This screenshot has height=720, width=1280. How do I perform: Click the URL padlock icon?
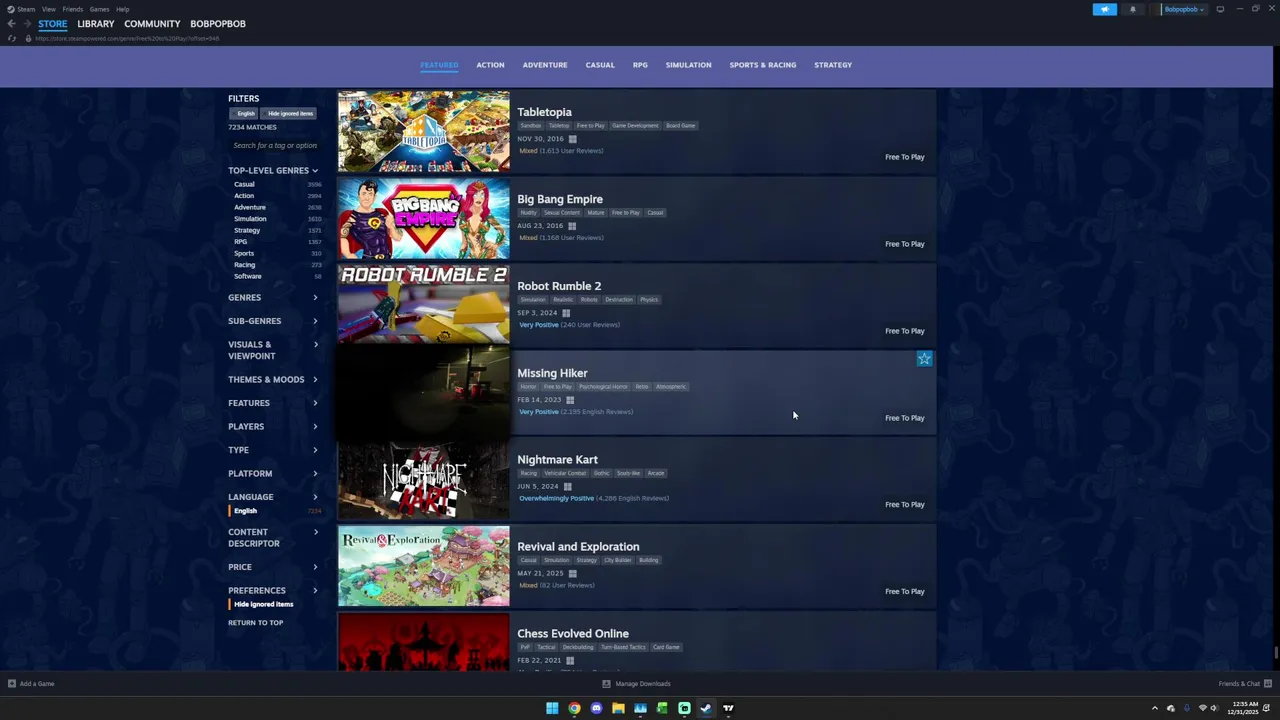tap(28, 38)
